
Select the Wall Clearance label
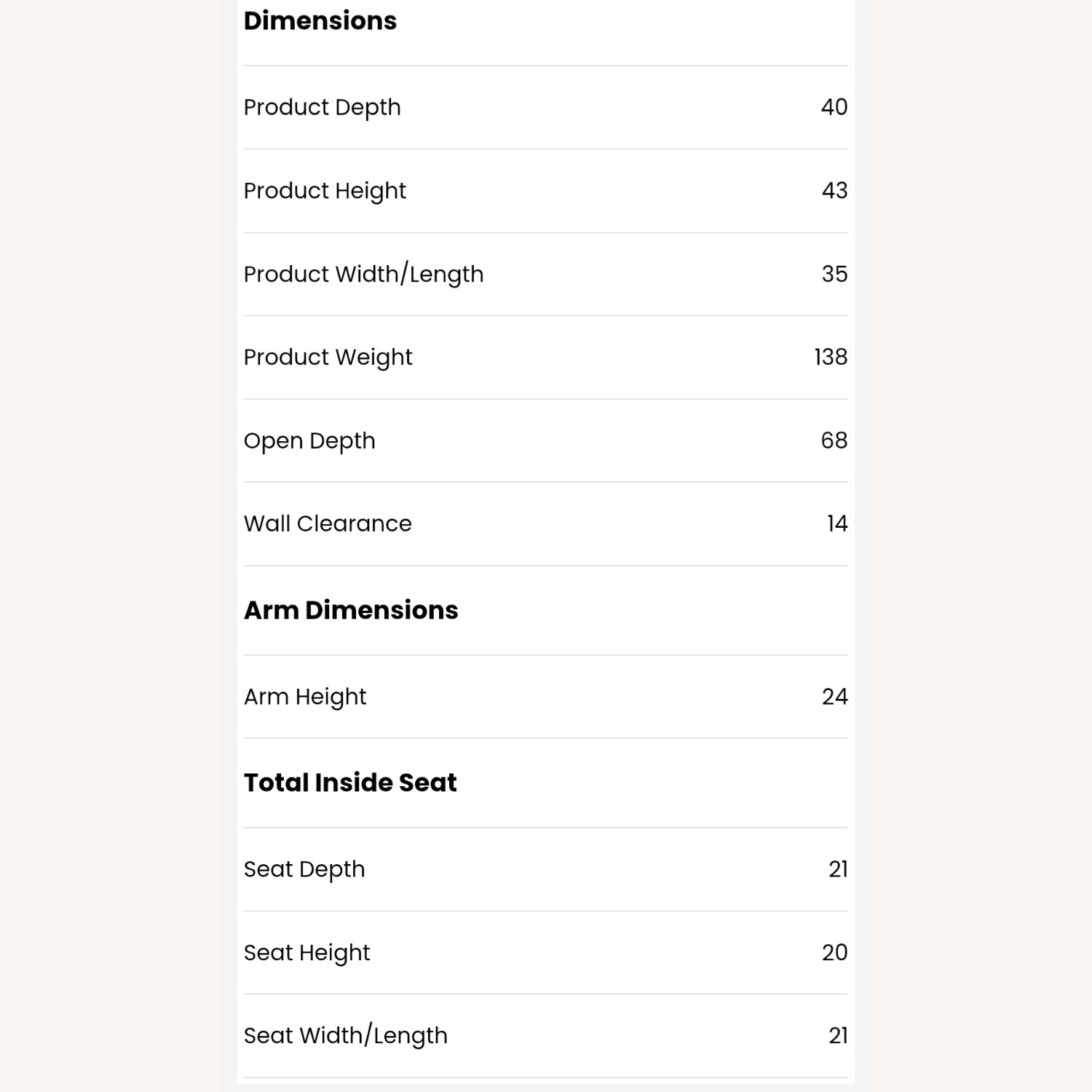(328, 524)
